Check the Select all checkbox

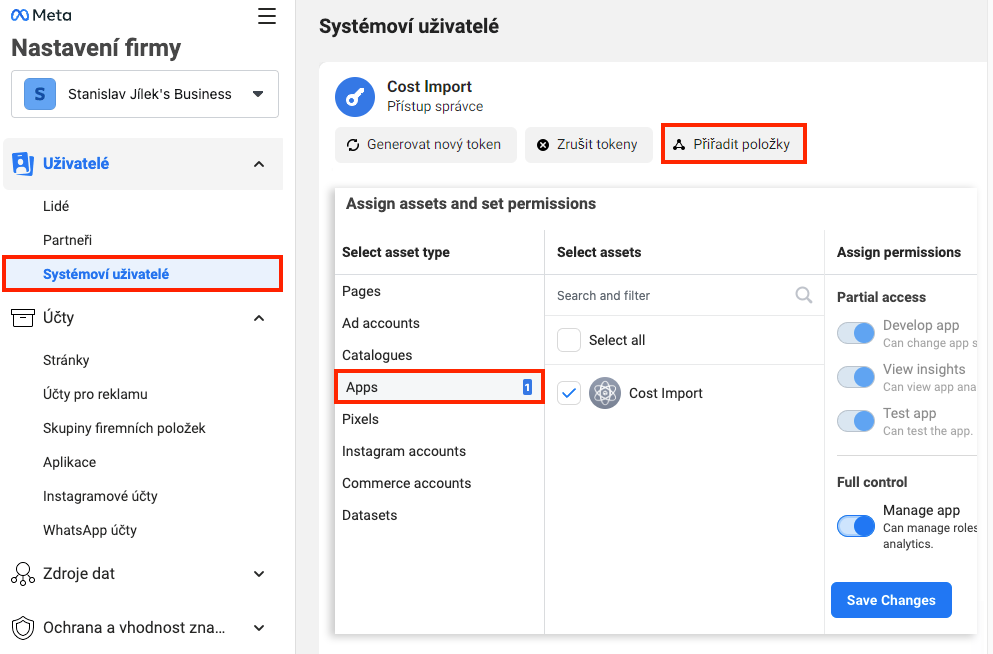(569, 340)
